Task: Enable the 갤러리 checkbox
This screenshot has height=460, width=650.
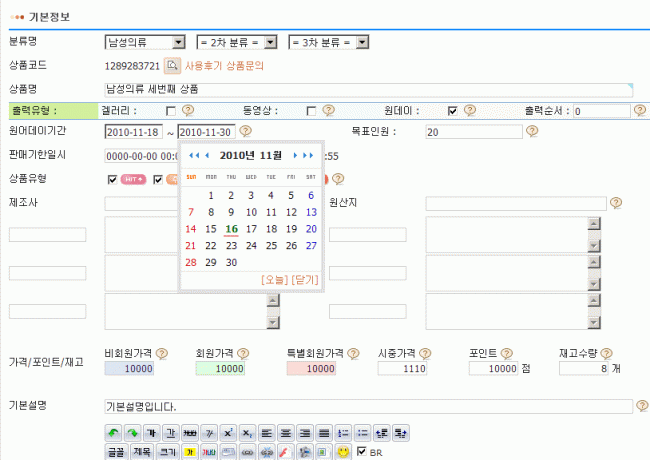Action: coord(171,111)
